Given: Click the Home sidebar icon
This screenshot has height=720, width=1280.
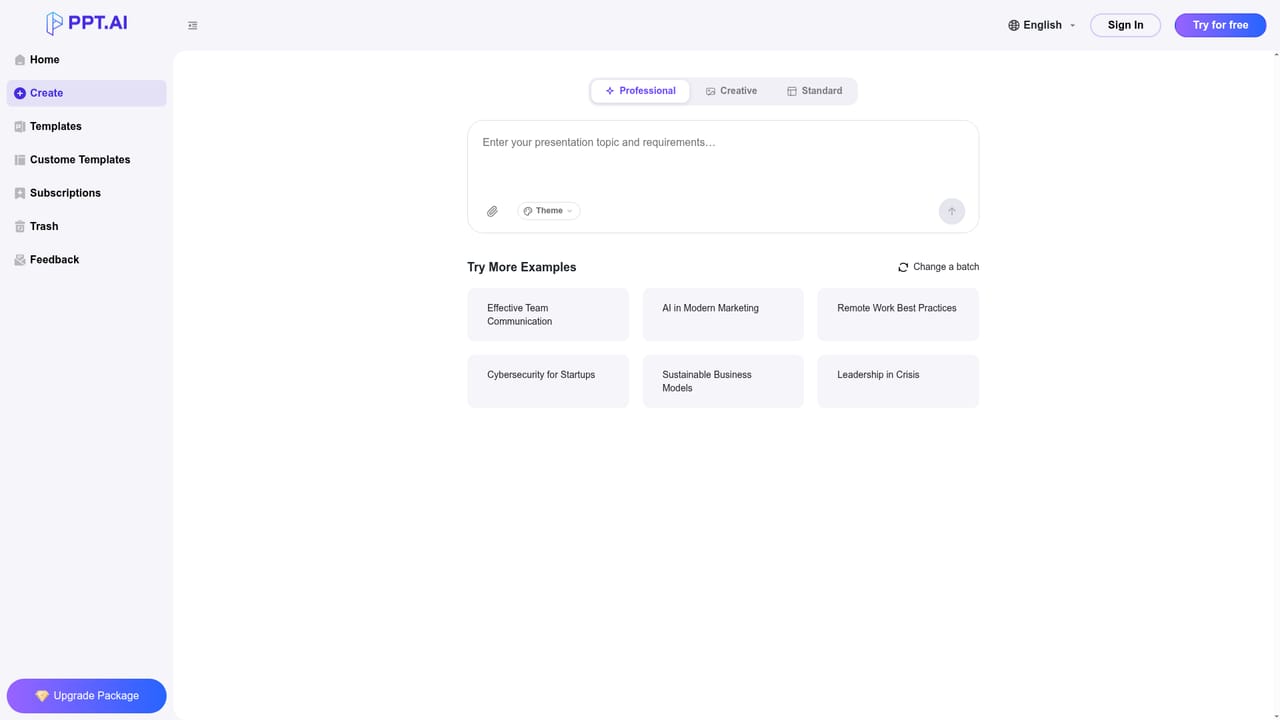Looking at the screenshot, I should pyautogui.click(x=20, y=60).
